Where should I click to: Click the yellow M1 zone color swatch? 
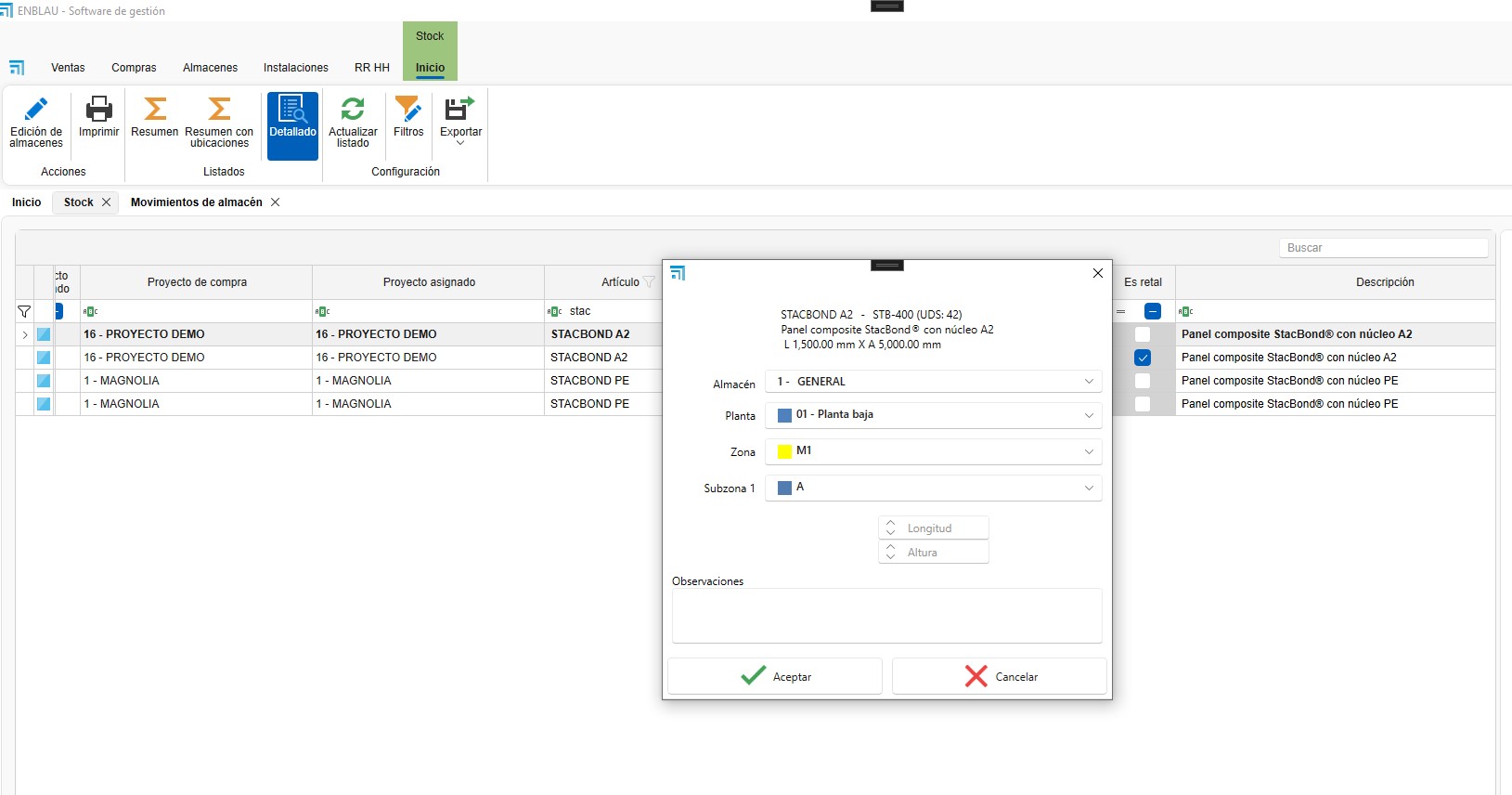pyautogui.click(x=784, y=451)
